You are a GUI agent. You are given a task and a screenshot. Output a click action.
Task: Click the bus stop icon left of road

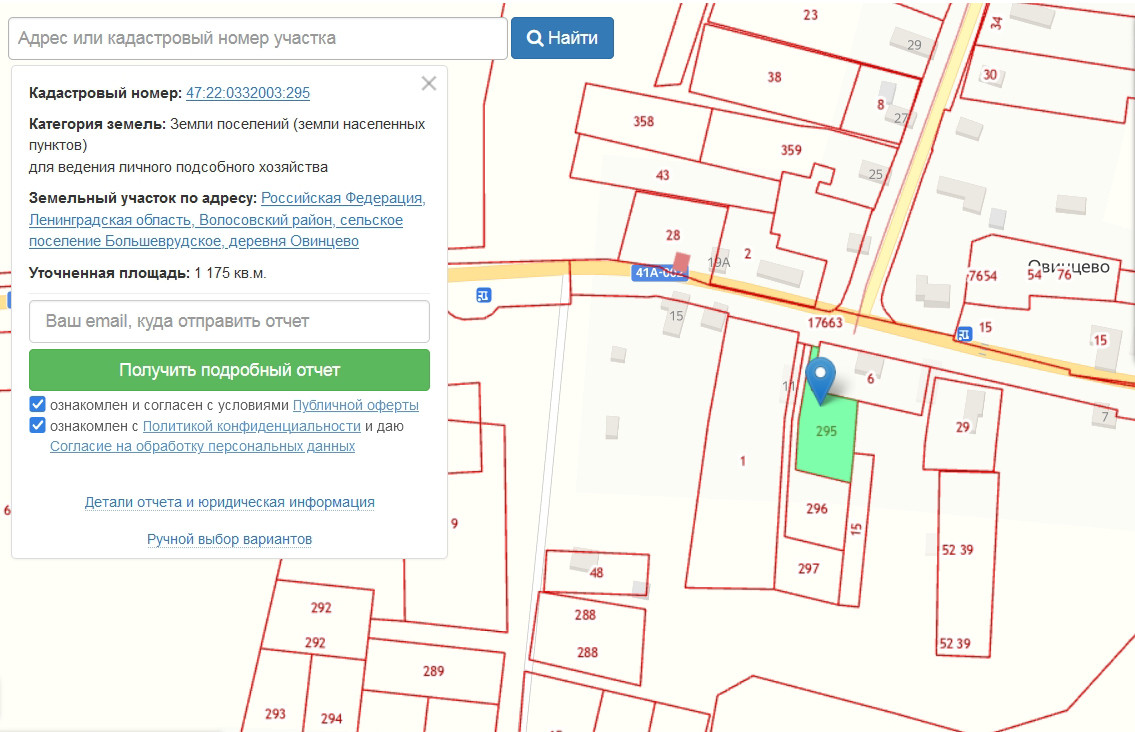(x=483, y=295)
